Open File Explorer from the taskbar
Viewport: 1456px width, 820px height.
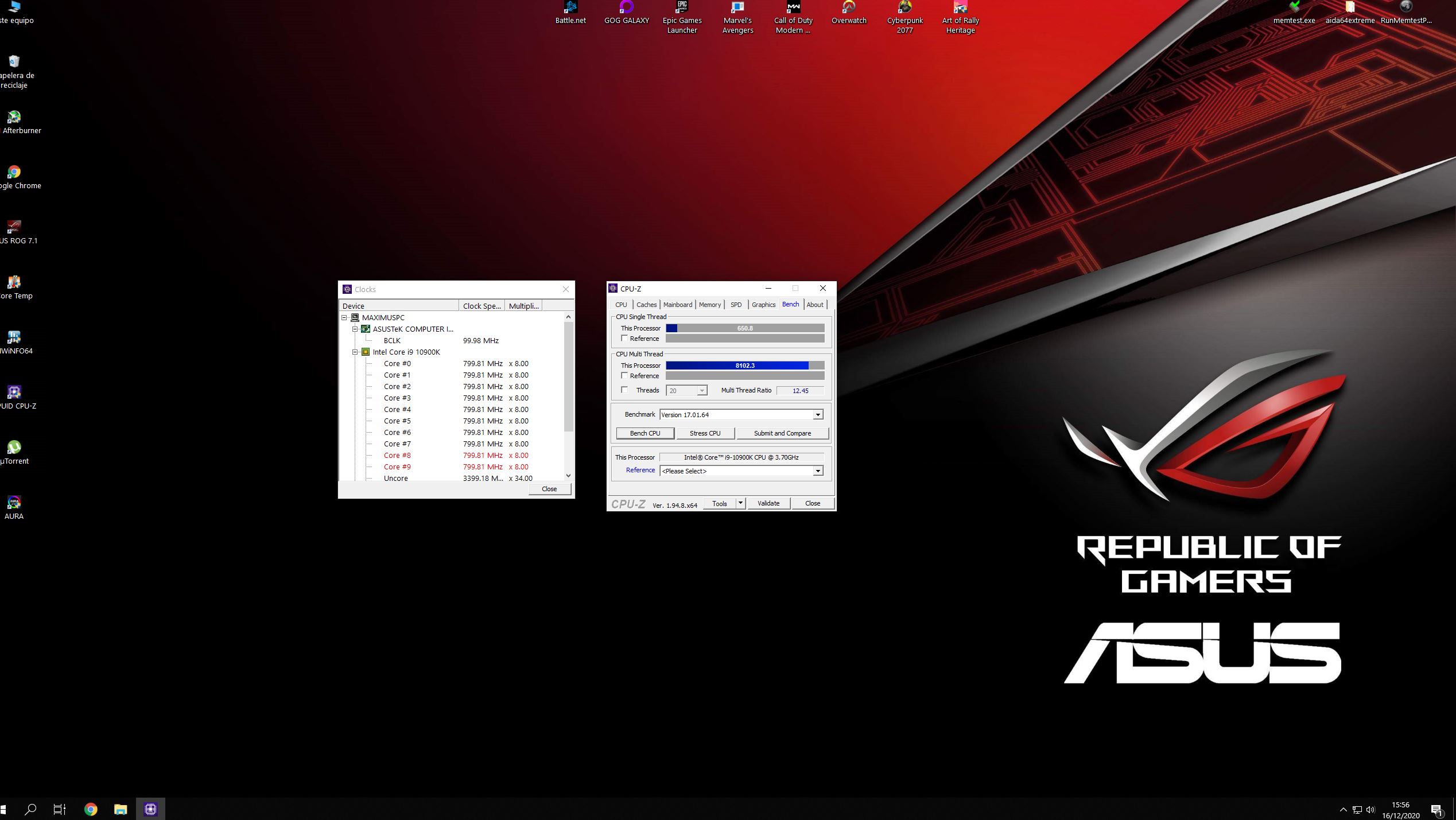[x=121, y=809]
